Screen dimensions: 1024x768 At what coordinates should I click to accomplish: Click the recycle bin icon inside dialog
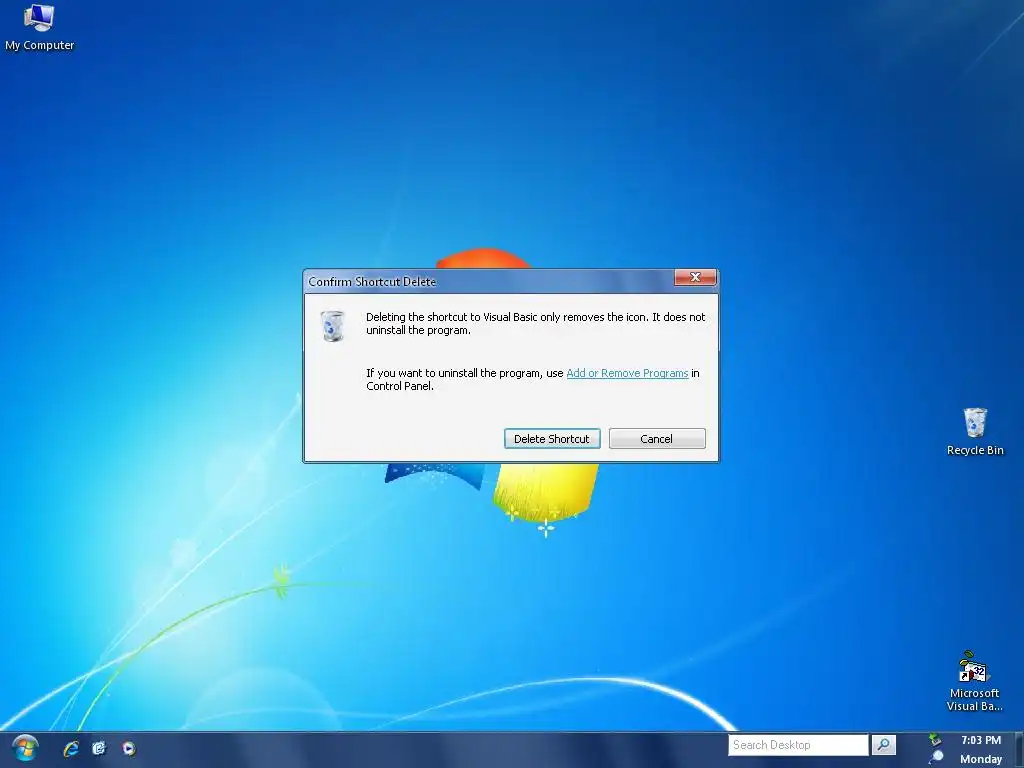pyautogui.click(x=332, y=326)
